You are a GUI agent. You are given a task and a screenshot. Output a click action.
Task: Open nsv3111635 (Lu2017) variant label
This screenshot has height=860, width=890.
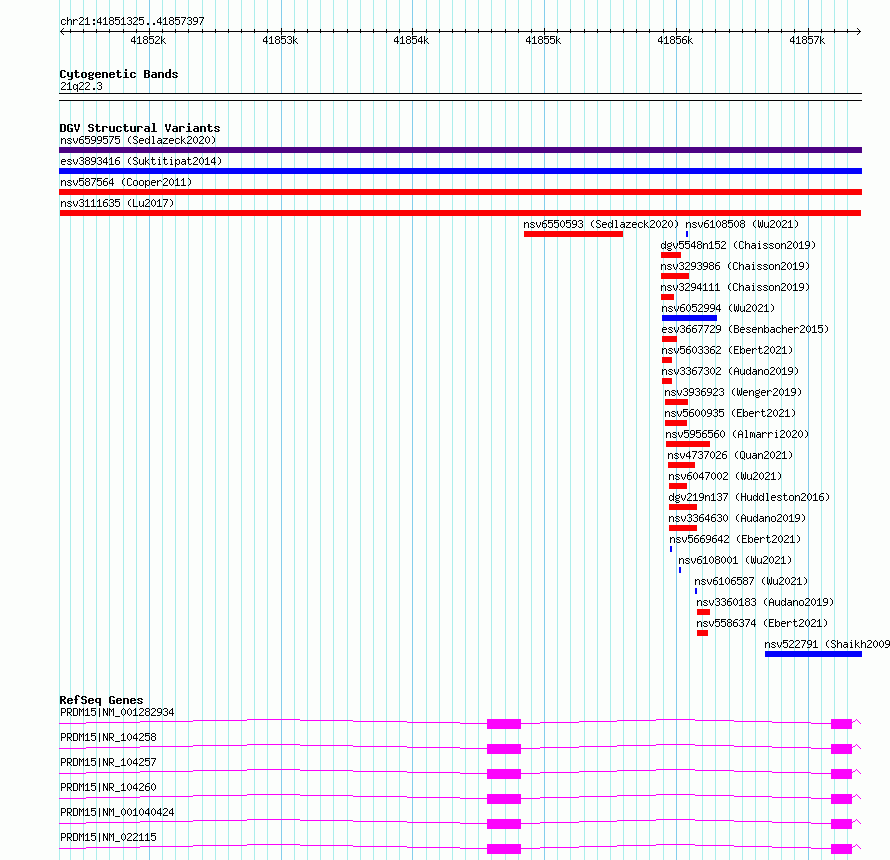click(x=117, y=203)
